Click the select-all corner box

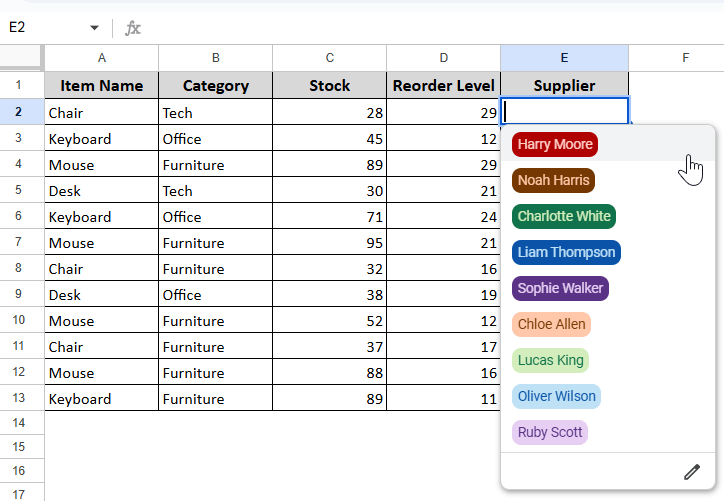(20, 57)
